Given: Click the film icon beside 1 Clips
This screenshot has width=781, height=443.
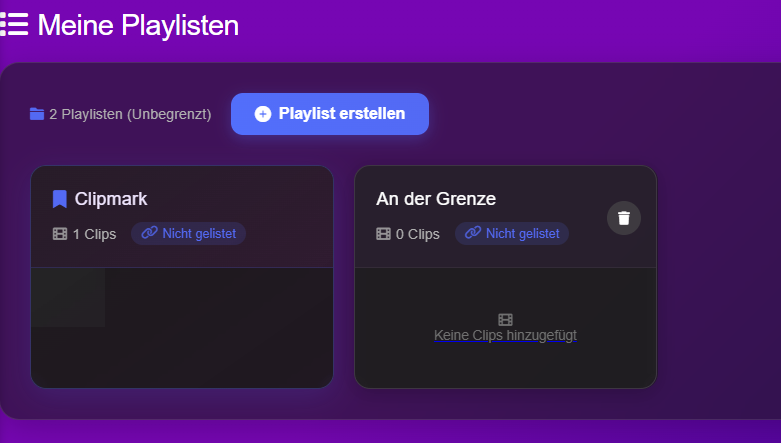Looking at the screenshot, I should [60, 234].
